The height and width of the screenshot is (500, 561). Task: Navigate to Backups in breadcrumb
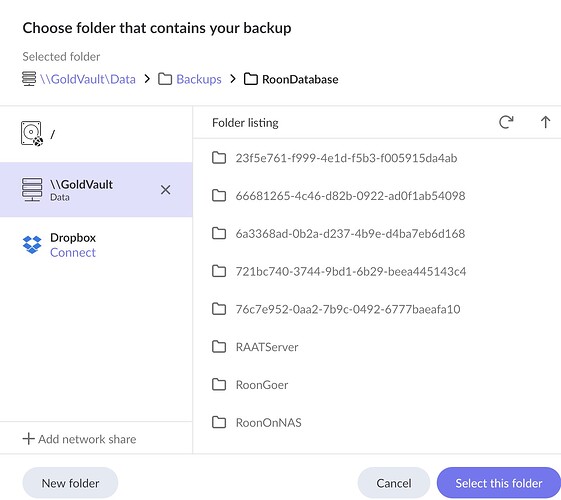(x=199, y=79)
